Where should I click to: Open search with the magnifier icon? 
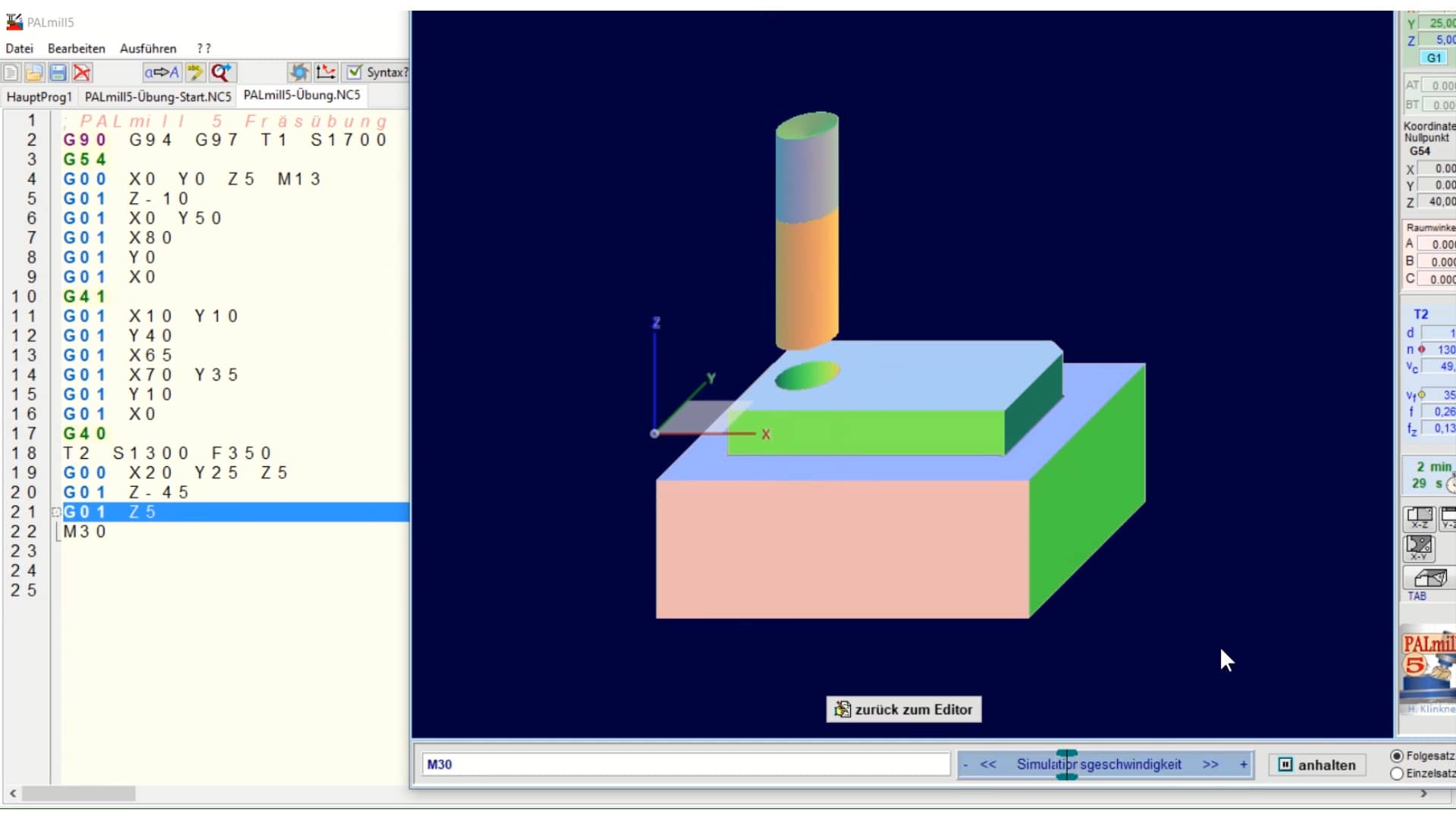tap(221, 72)
